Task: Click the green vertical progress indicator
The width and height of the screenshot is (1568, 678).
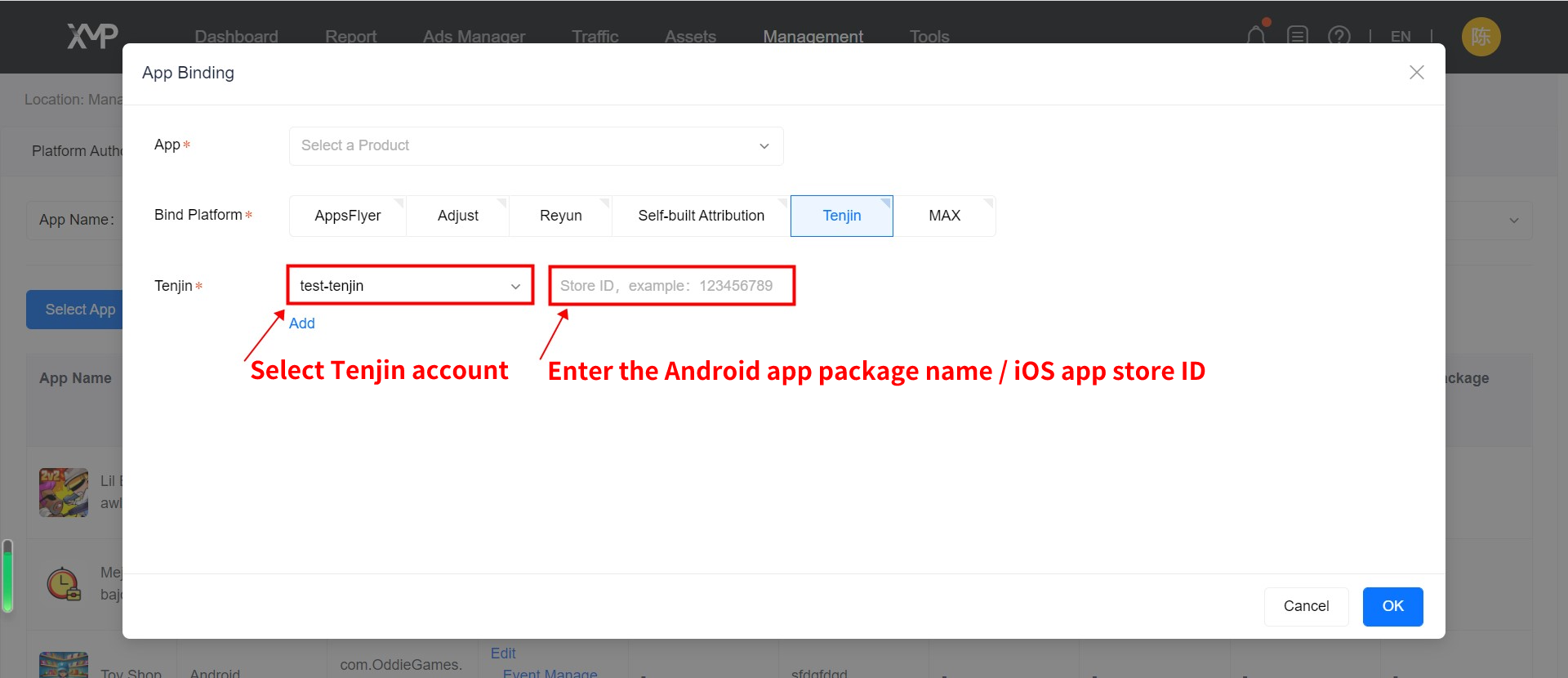Action: click(8, 576)
